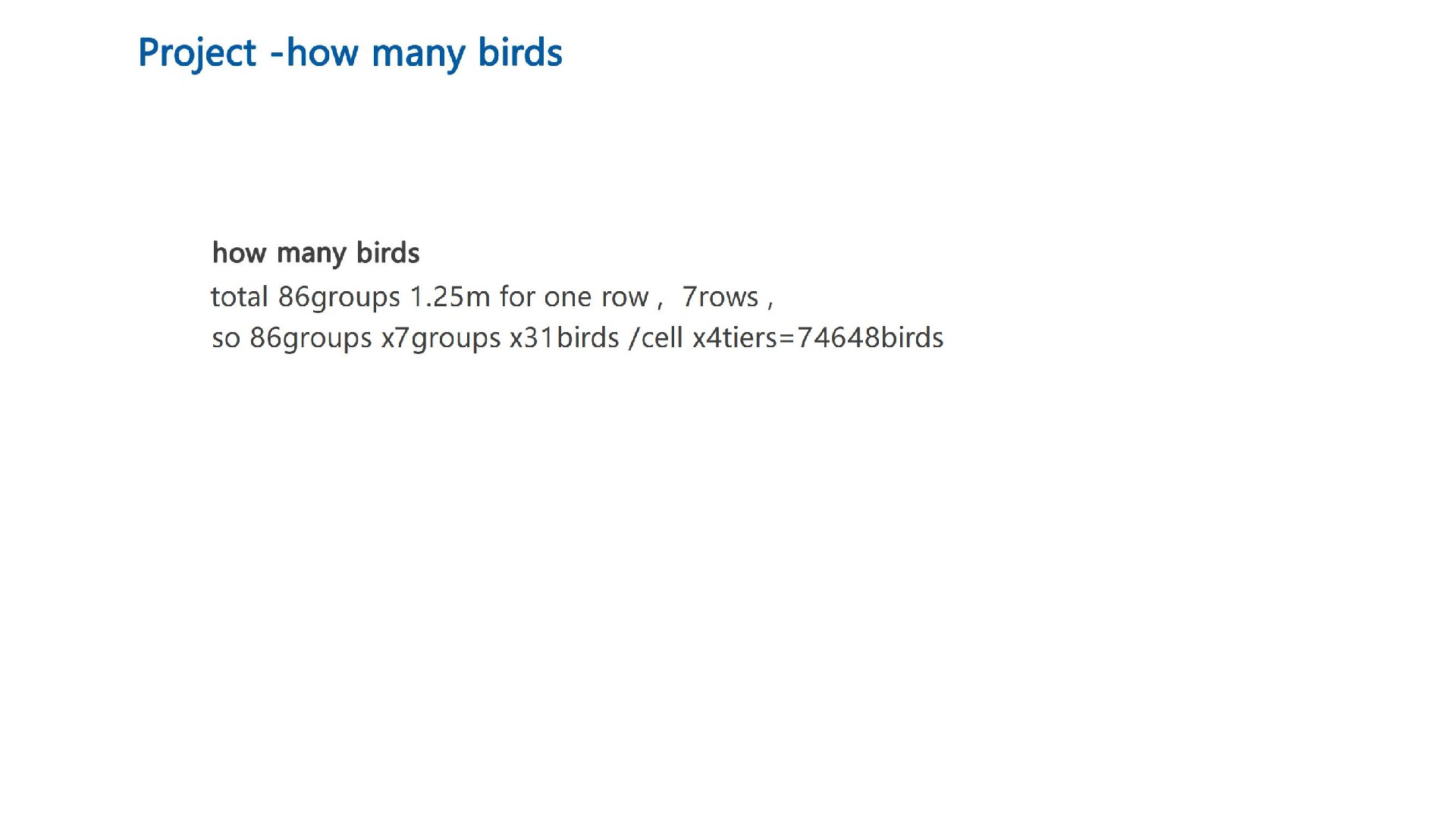
Task: Click the word 'row' before the first comma
Action: click(624, 297)
